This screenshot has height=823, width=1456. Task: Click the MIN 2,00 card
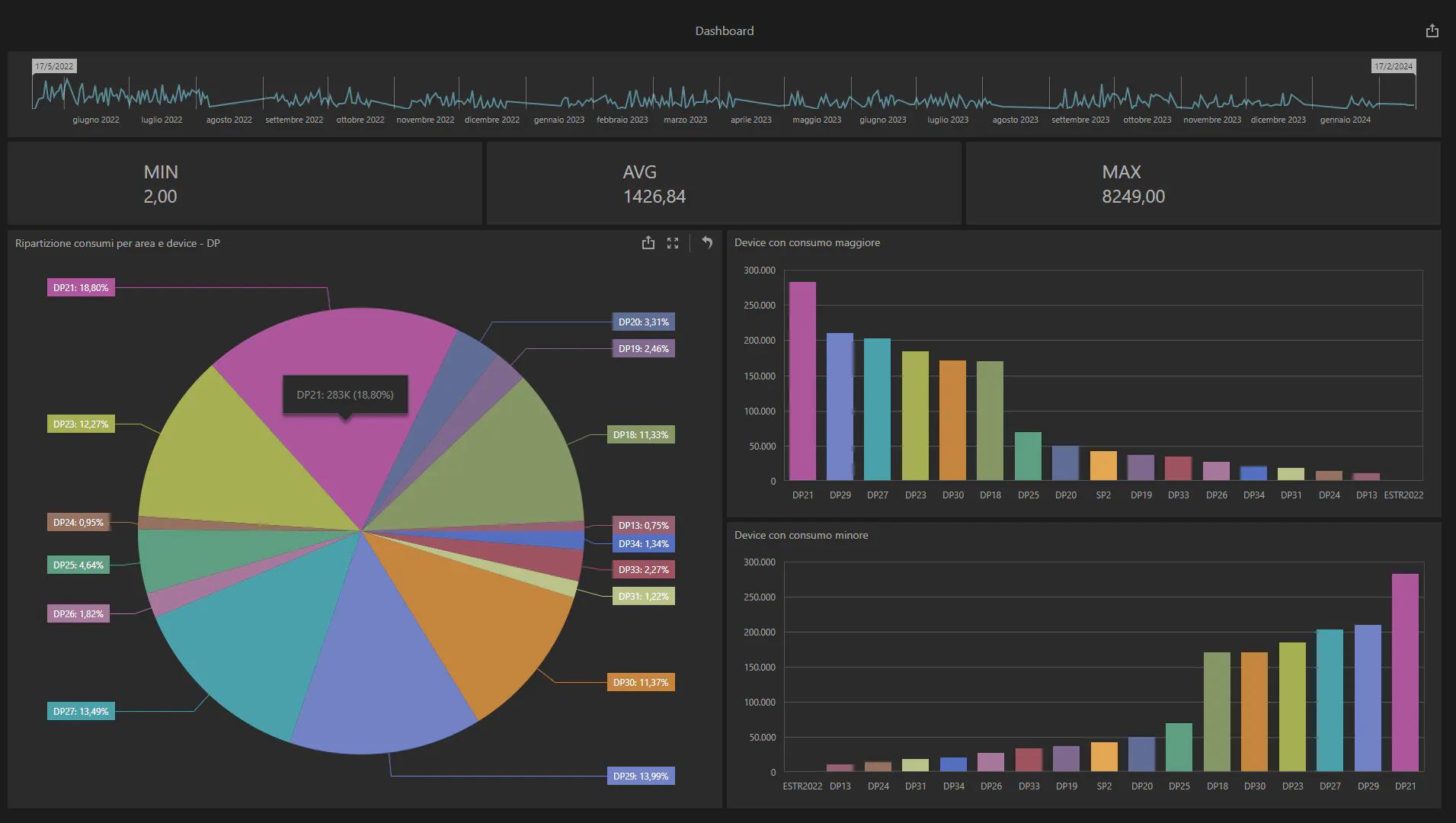pos(245,184)
